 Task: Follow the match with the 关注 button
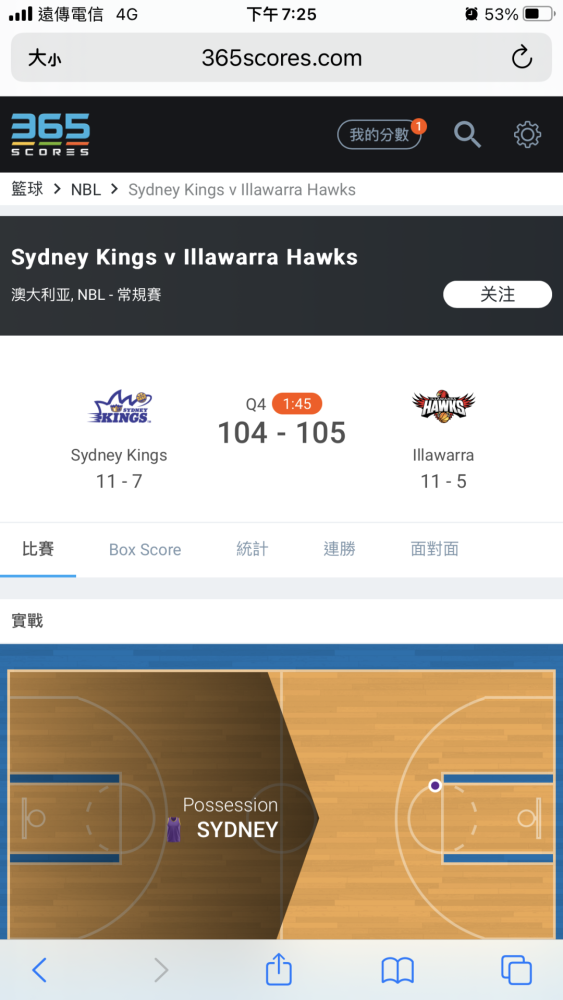click(x=497, y=294)
